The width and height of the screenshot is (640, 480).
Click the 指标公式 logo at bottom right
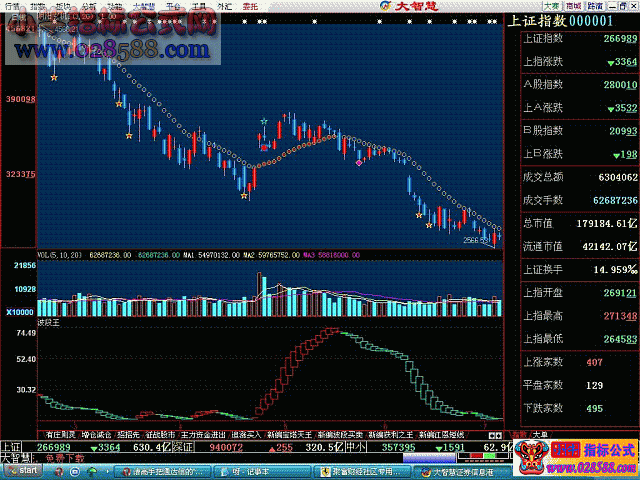tap(594, 451)
